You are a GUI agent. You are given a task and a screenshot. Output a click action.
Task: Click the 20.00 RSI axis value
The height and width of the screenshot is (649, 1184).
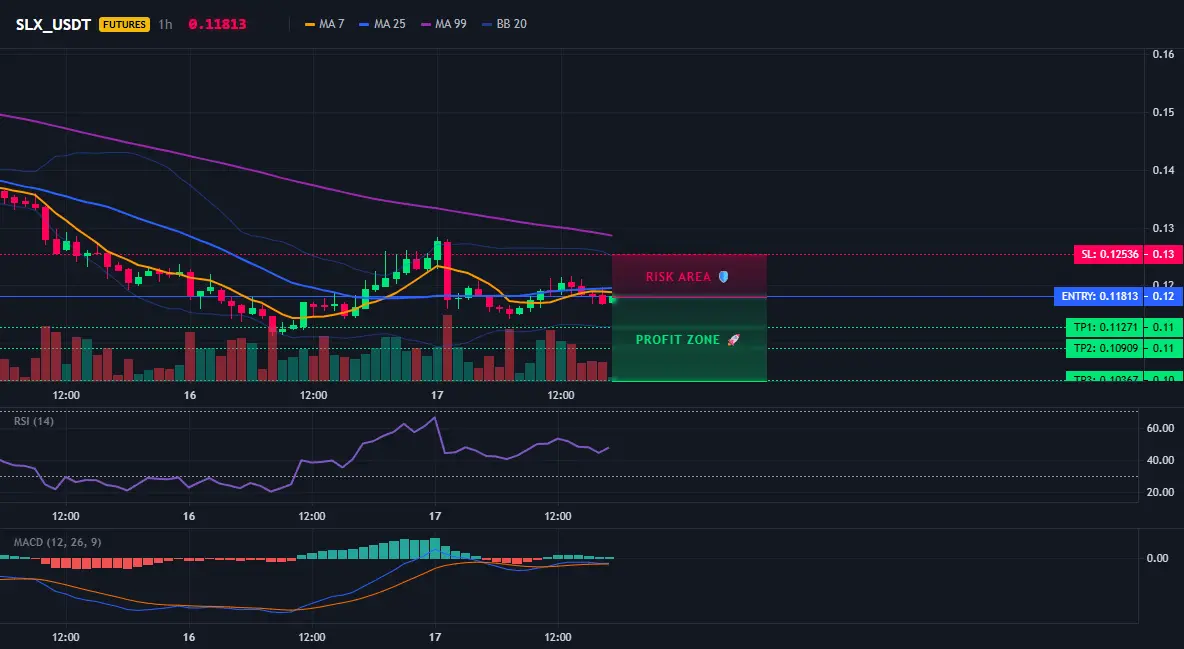(1160, 493)
